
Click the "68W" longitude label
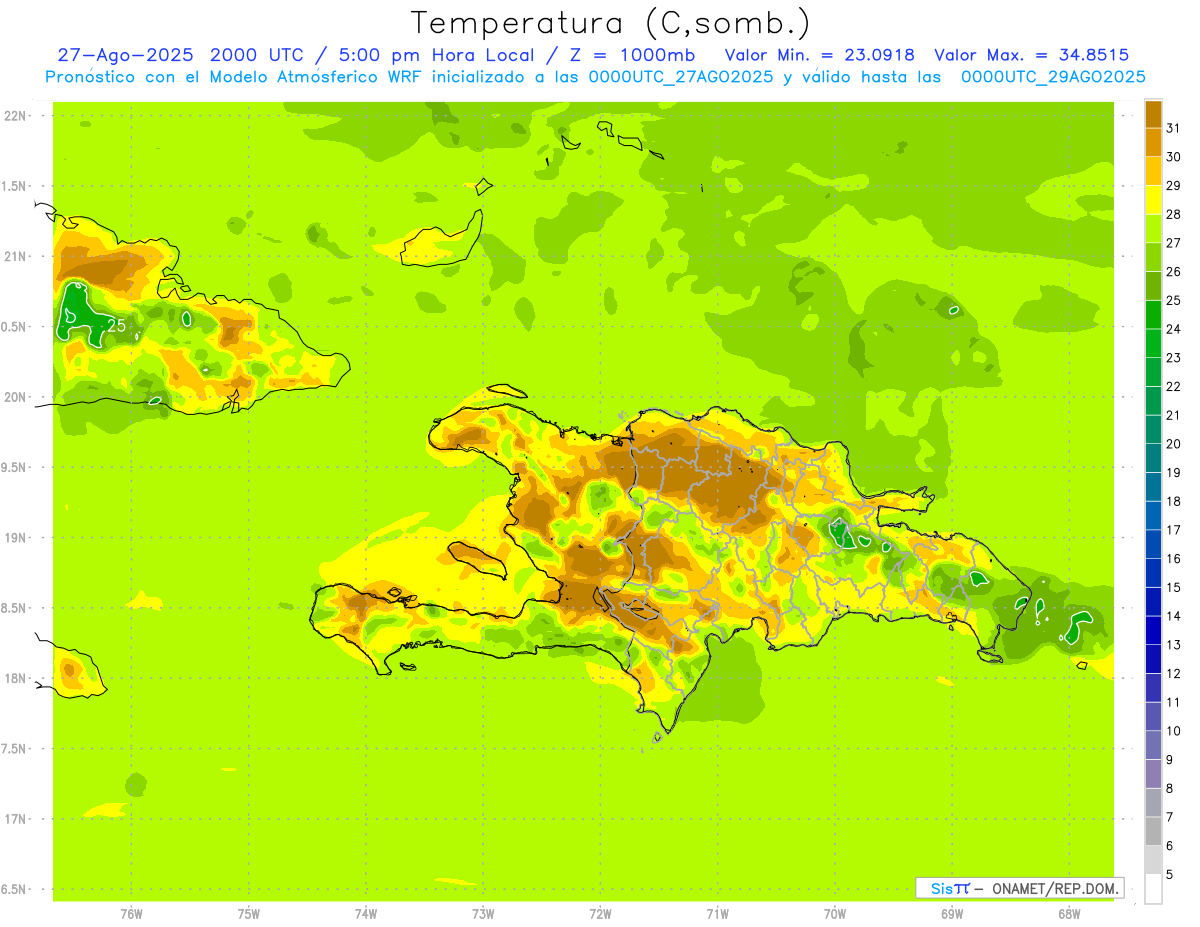pyautogui.click(x=1069, y=913)
